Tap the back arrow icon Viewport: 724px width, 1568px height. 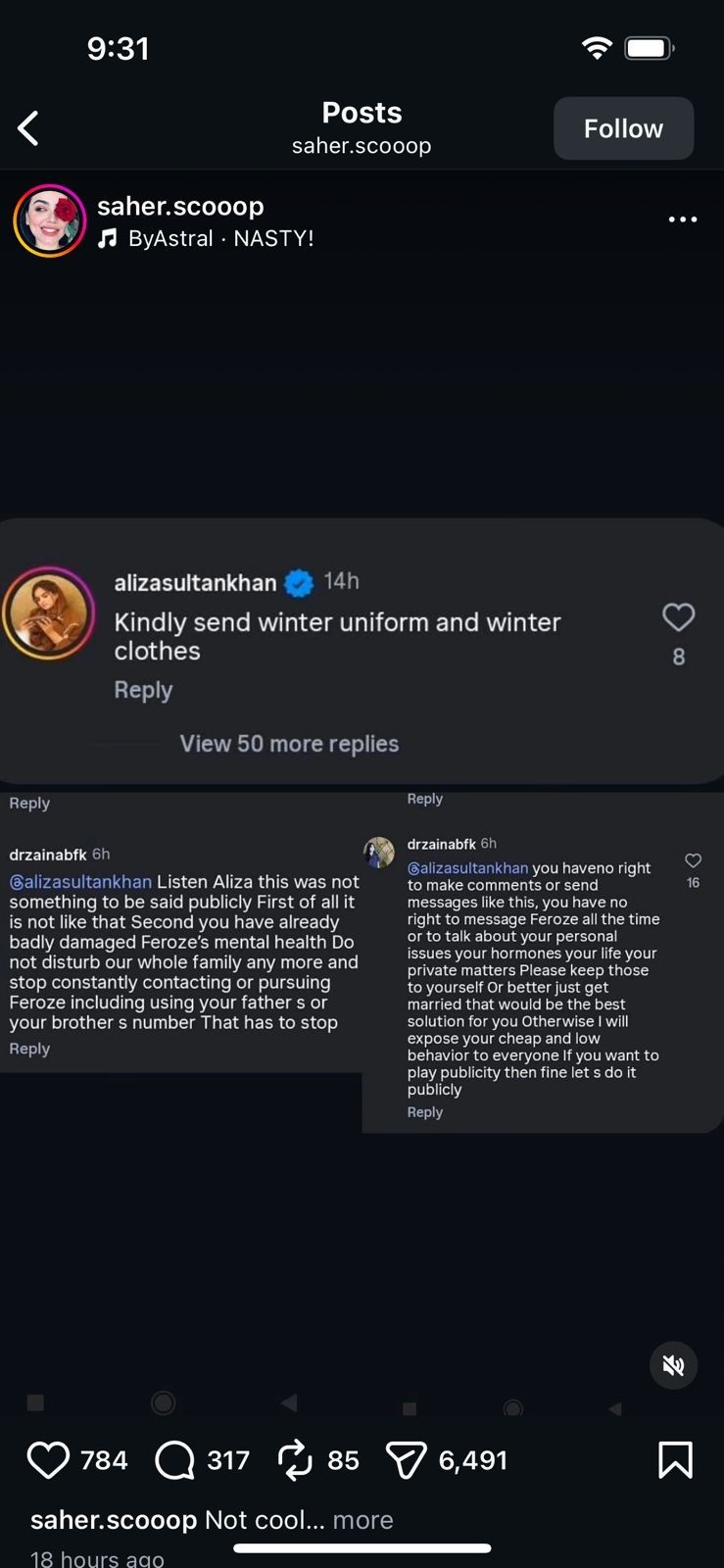[28, 128]
